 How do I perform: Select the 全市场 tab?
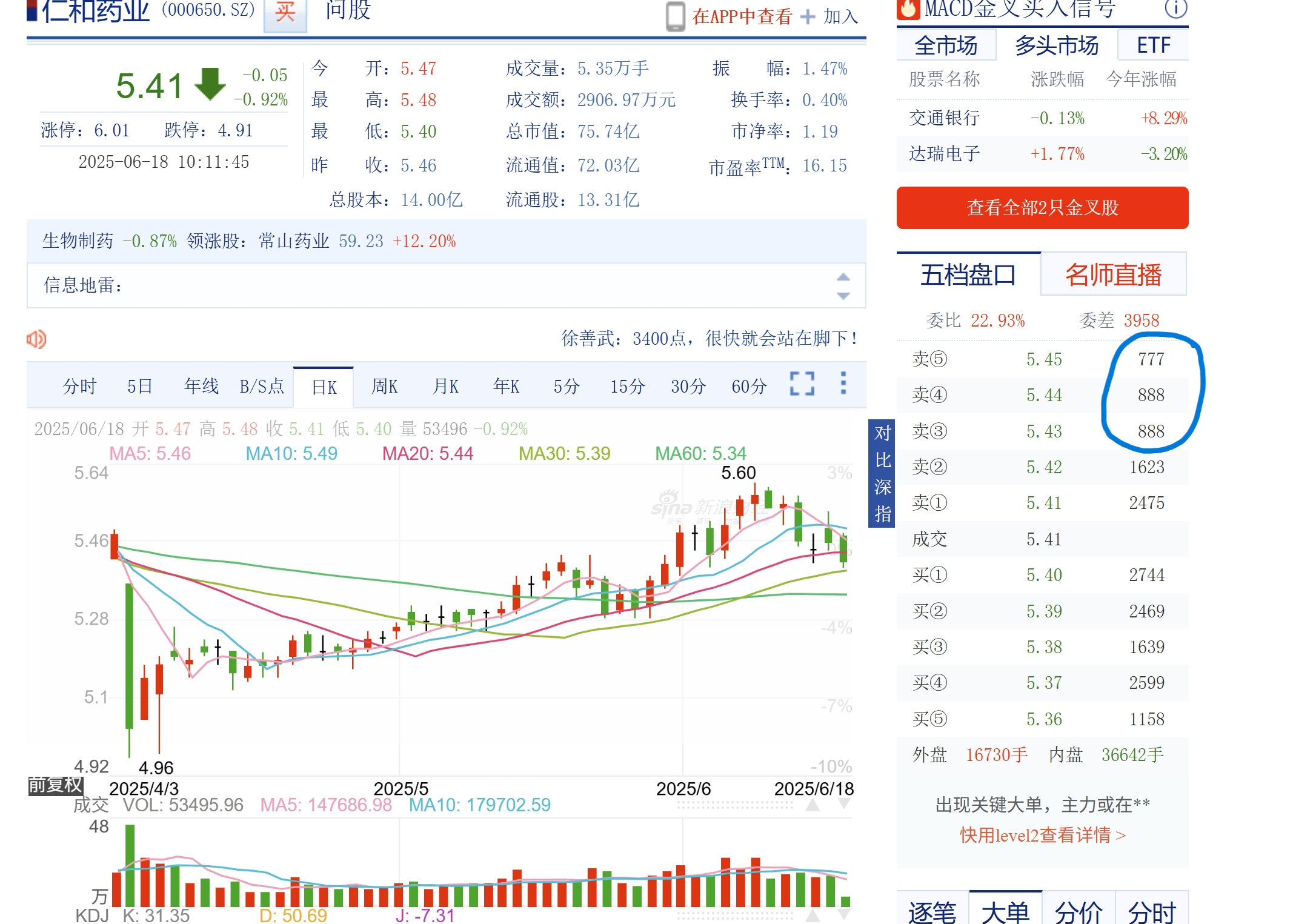[x=946, y=45]
